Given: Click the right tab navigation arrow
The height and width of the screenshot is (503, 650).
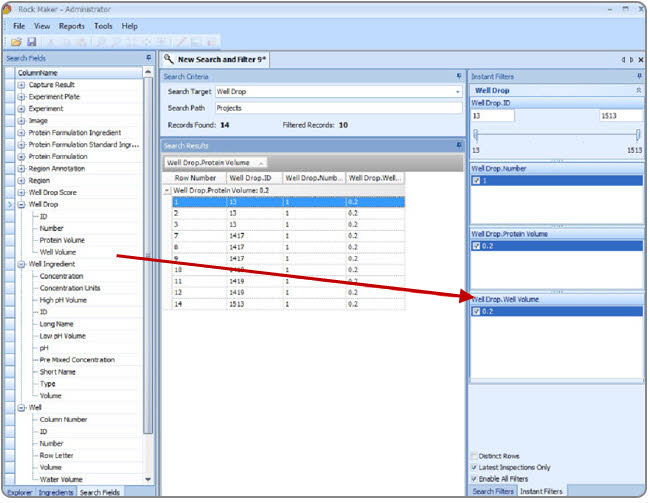Looking at the screenshot, I should click(631, 60).
